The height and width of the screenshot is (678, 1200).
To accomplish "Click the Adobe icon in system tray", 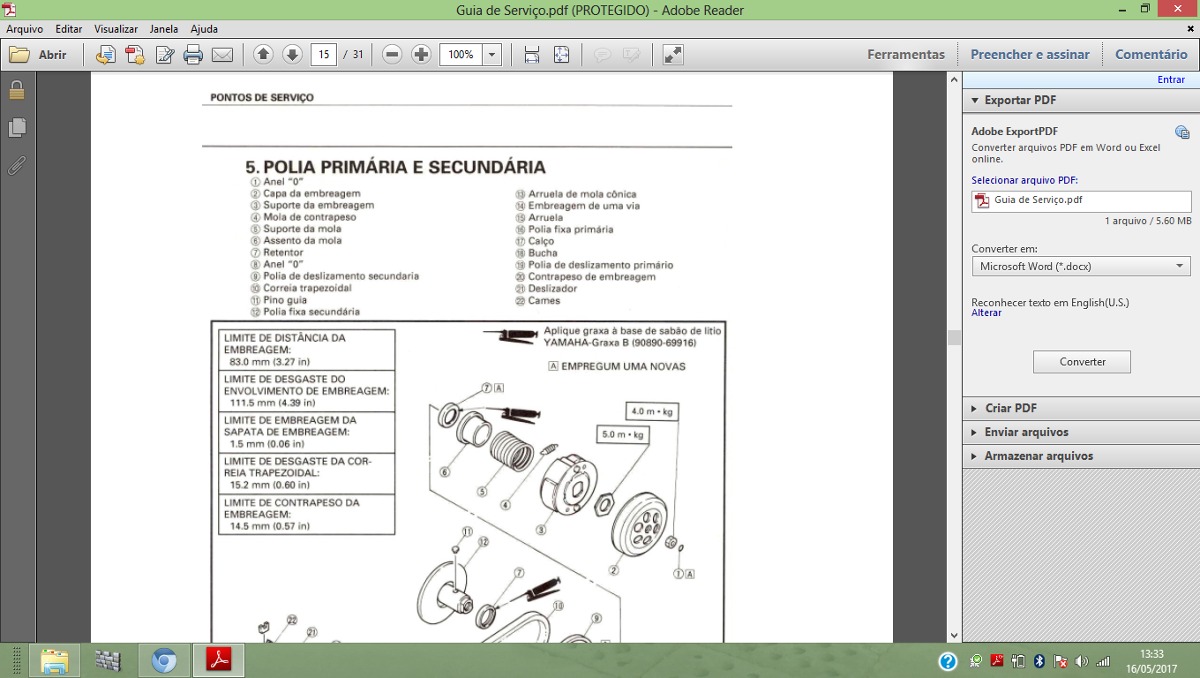I will pos(997,661).
